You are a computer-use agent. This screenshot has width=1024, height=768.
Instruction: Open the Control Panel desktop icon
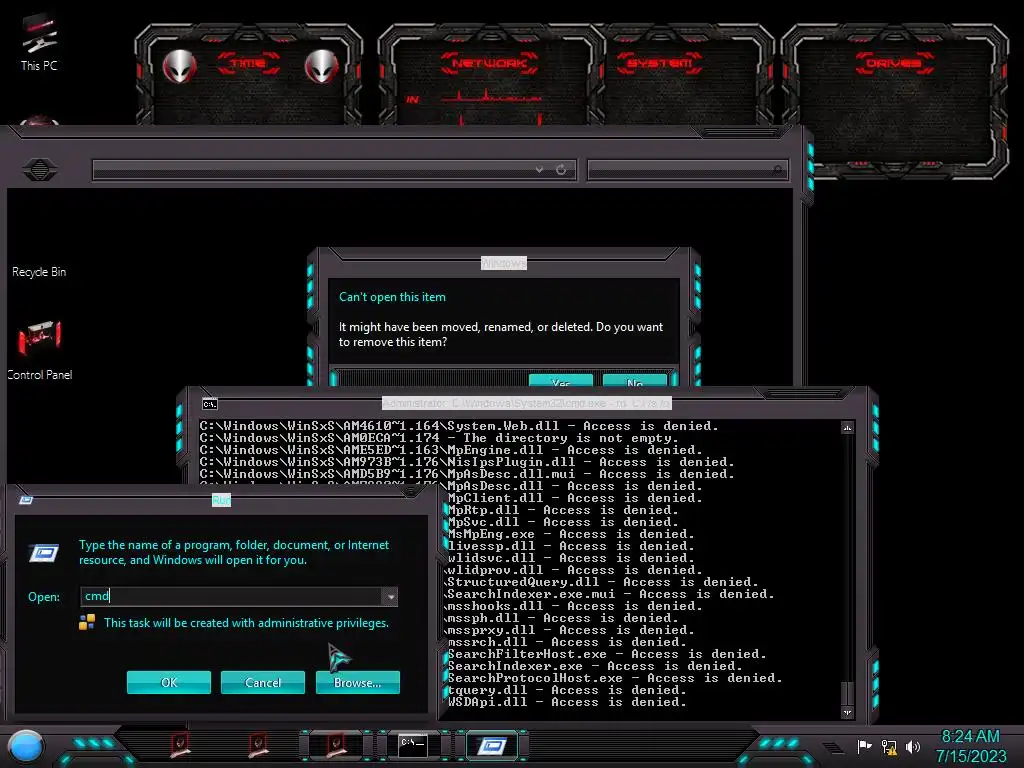click(x=39, y=349)
